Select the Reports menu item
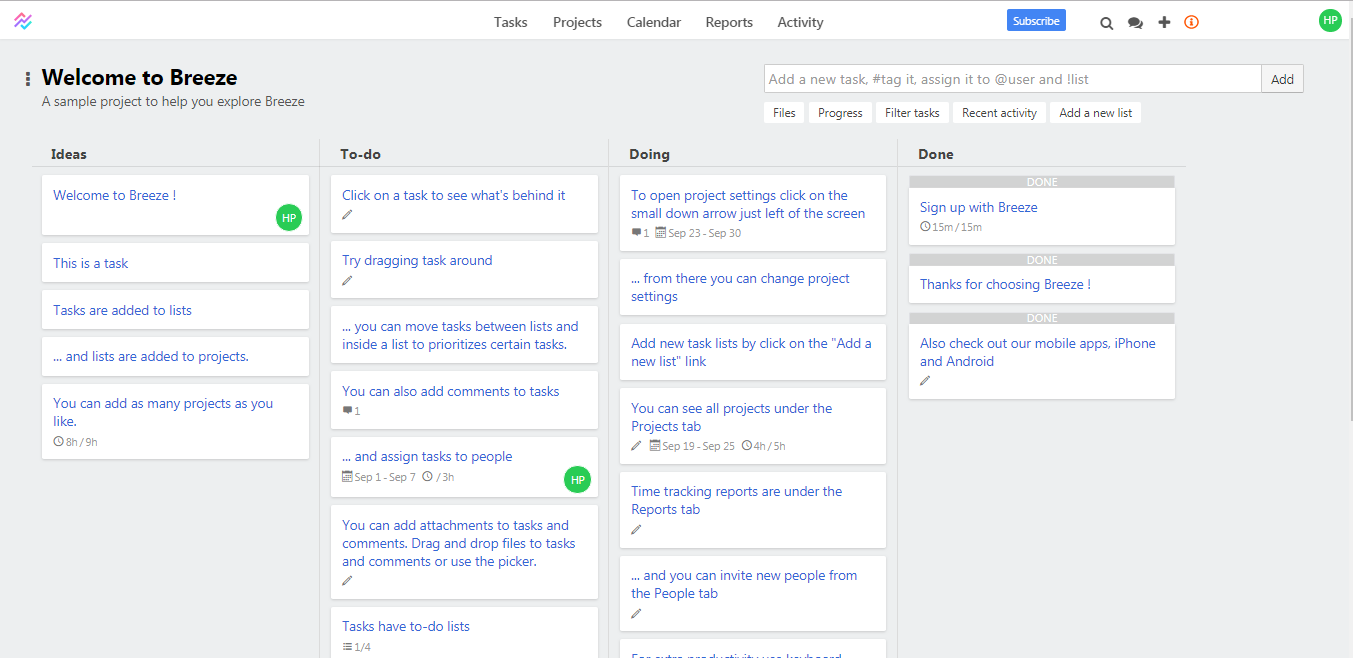 click(x=728, y=21)
